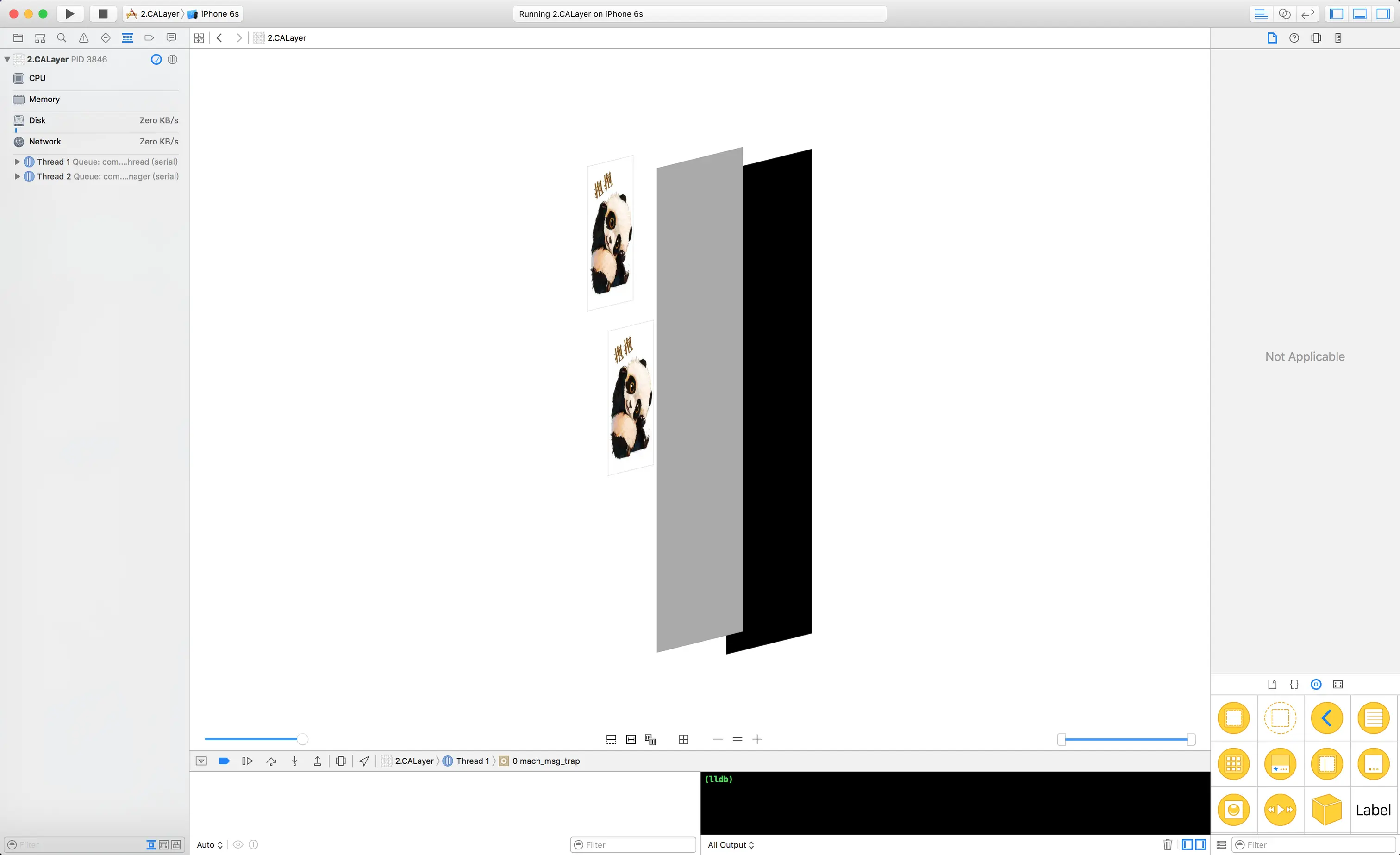1400x855 pixels.
Task: Zoom in the view hierarchy plus
Action: tap(757, 739)
